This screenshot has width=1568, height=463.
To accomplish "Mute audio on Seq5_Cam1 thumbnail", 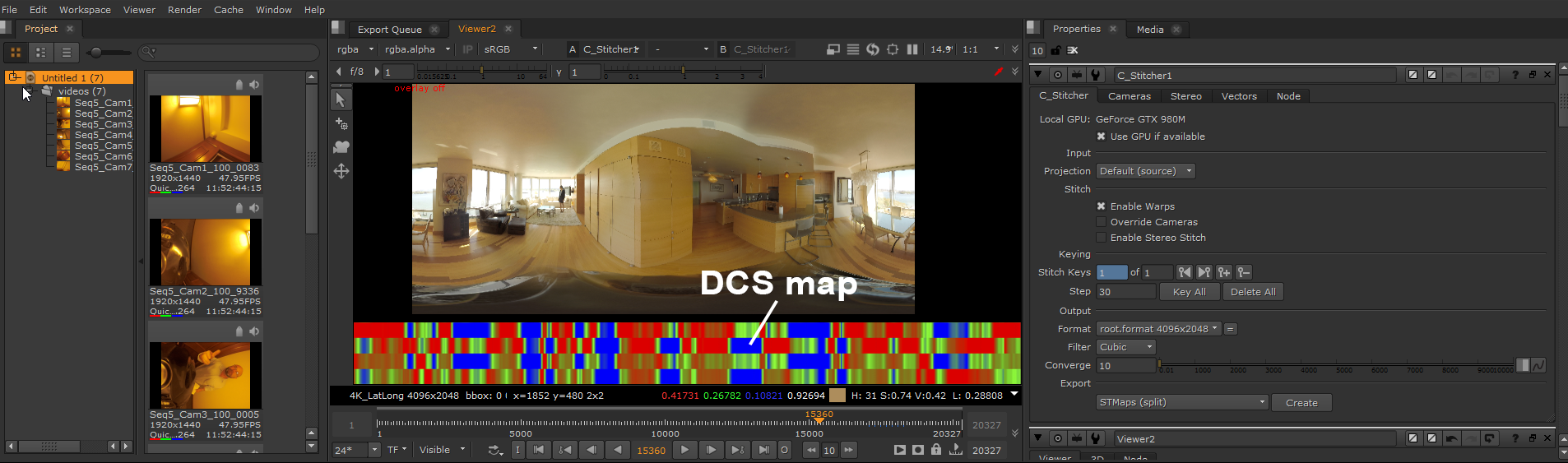I will (x=254, y=85).
